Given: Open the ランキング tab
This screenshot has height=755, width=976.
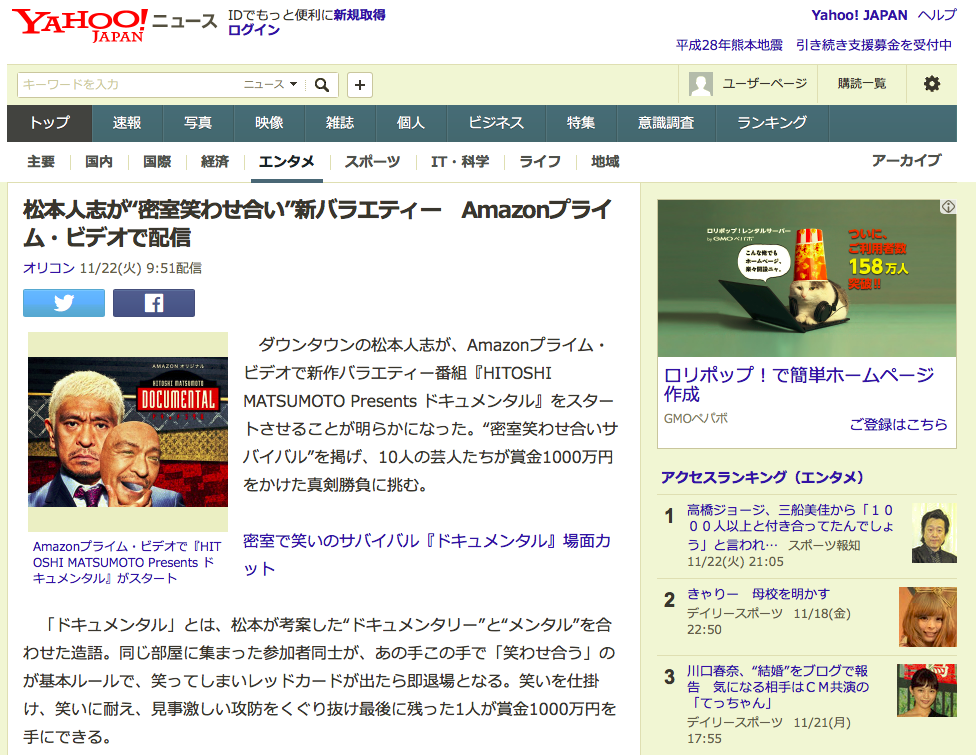Looking at the screenshot, I should [772, 123].
